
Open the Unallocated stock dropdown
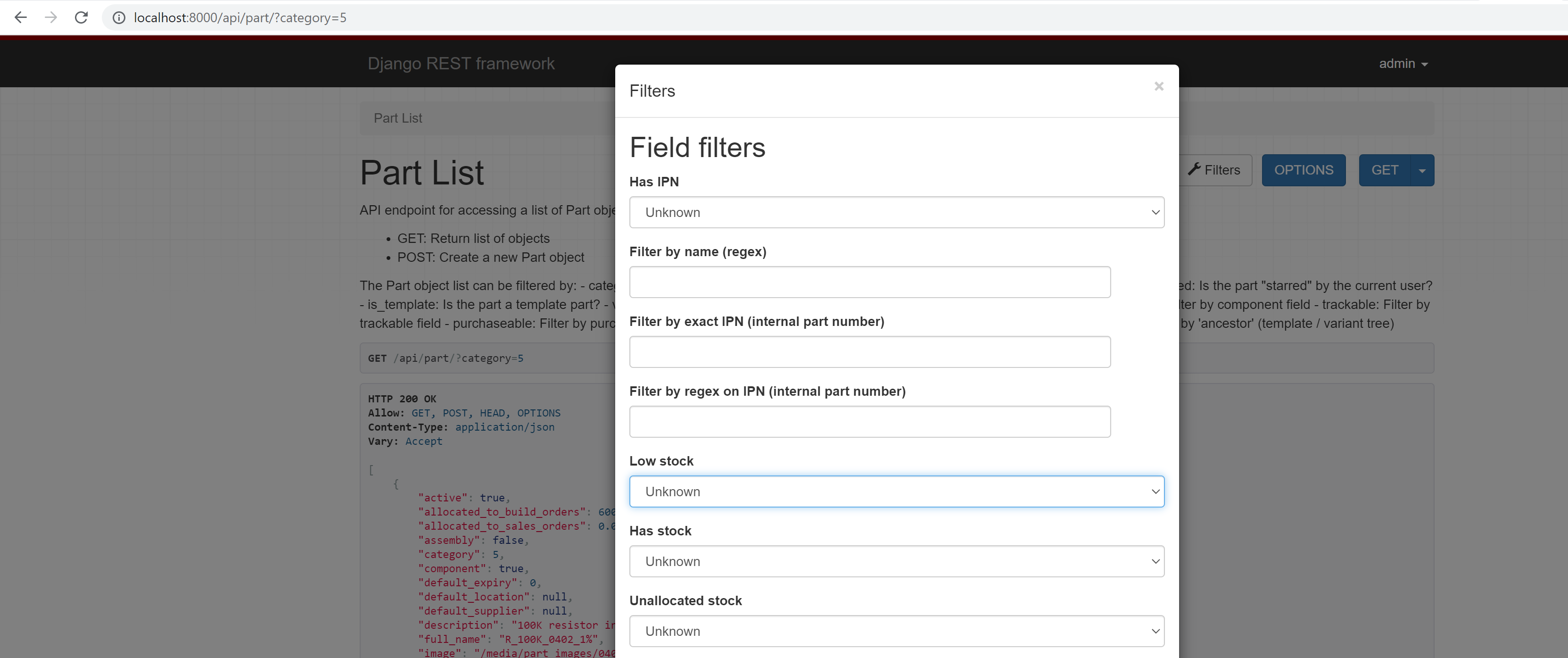[x=897, y=631]
